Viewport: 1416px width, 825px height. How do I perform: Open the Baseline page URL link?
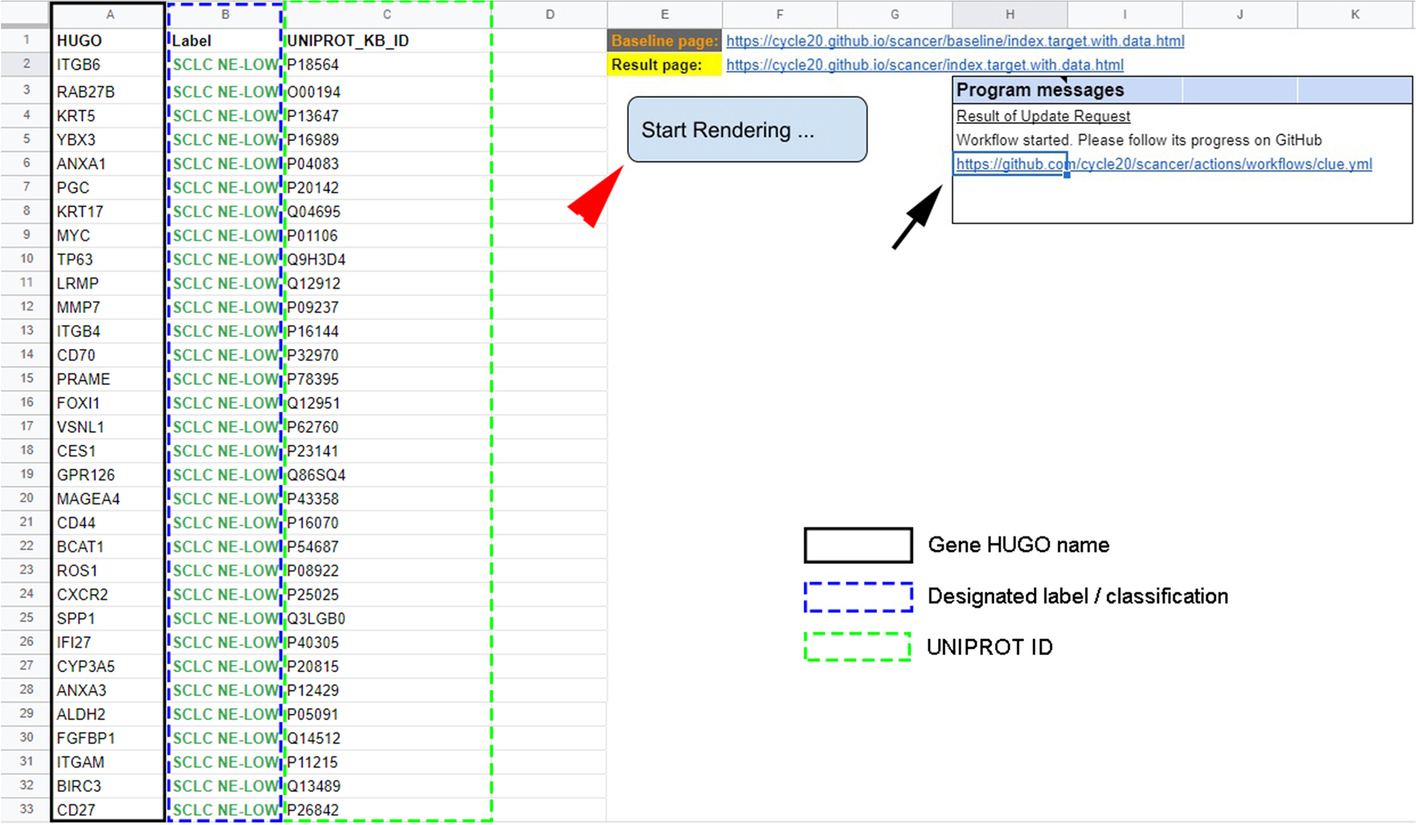(x=955, y=42)
